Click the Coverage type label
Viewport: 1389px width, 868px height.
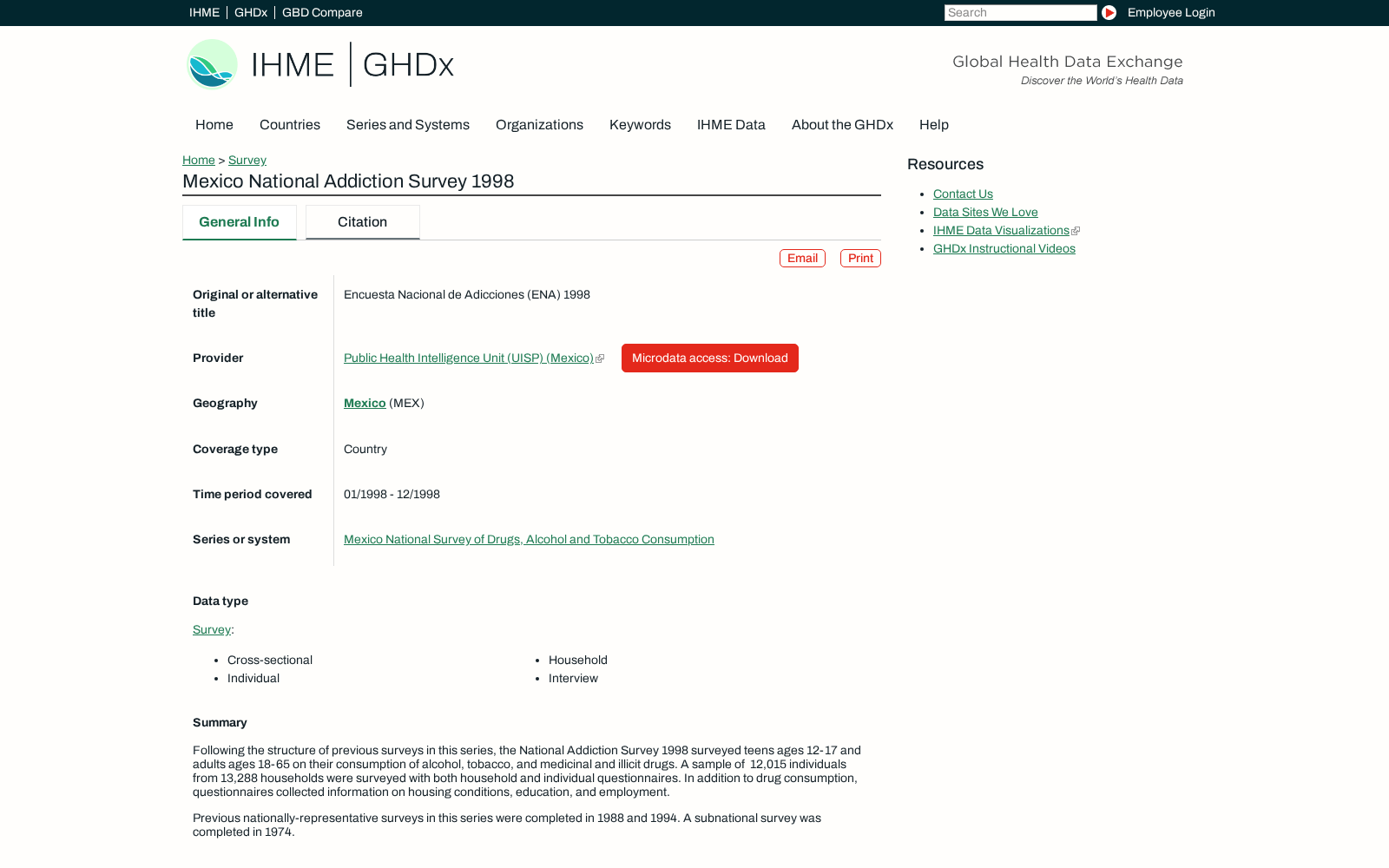(x=235, y=450)
